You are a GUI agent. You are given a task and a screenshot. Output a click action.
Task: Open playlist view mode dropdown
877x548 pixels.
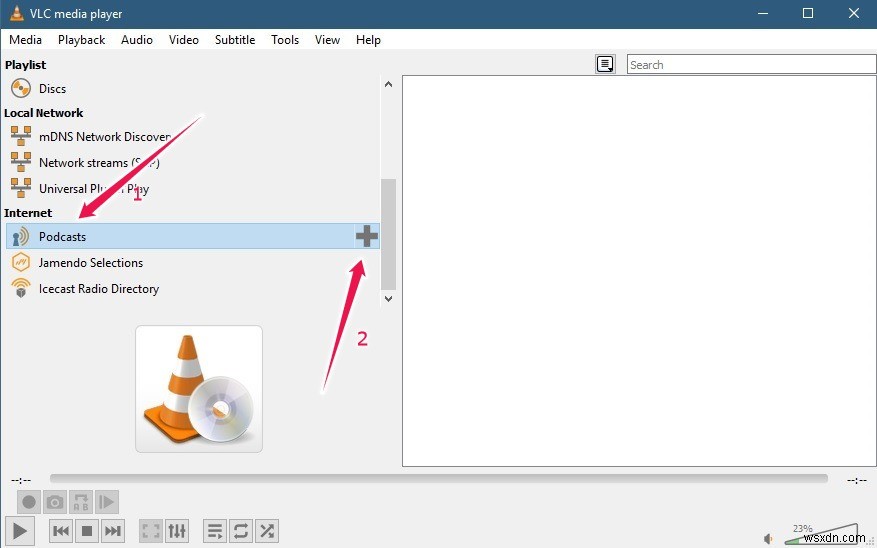point(605,64)
